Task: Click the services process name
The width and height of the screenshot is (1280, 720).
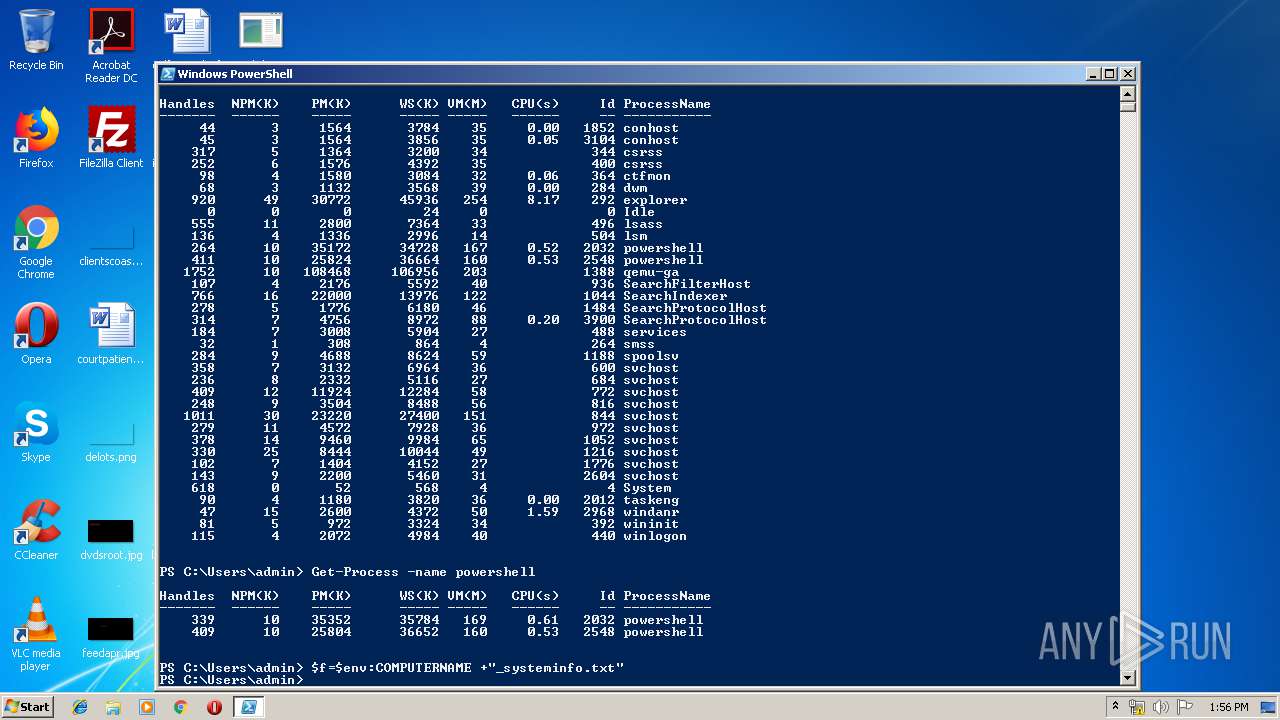Action: coord(655,332)
